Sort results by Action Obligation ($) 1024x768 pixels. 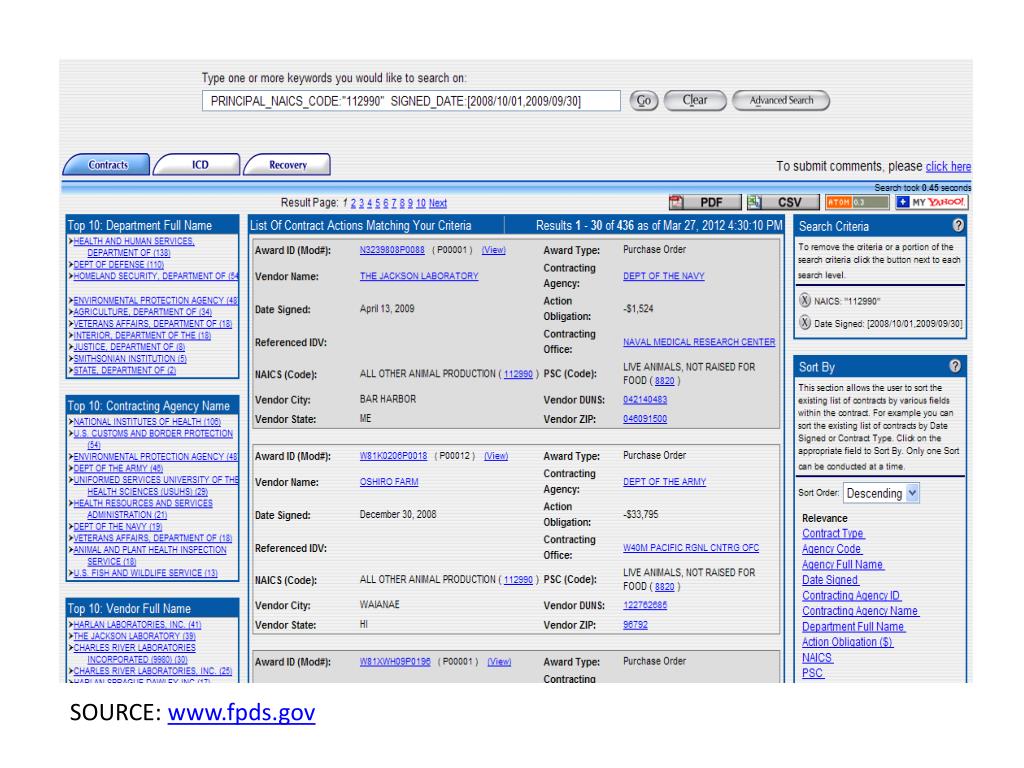point(847,643)
